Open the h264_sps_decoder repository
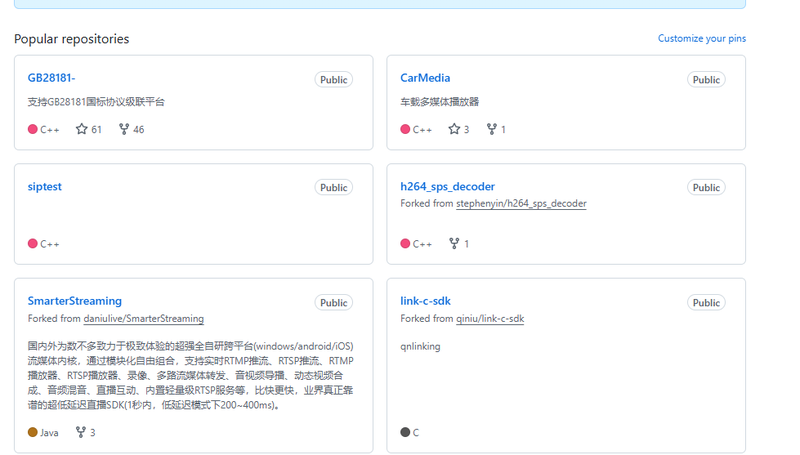This screenshot has height=455, width=800. click(447, 187)
